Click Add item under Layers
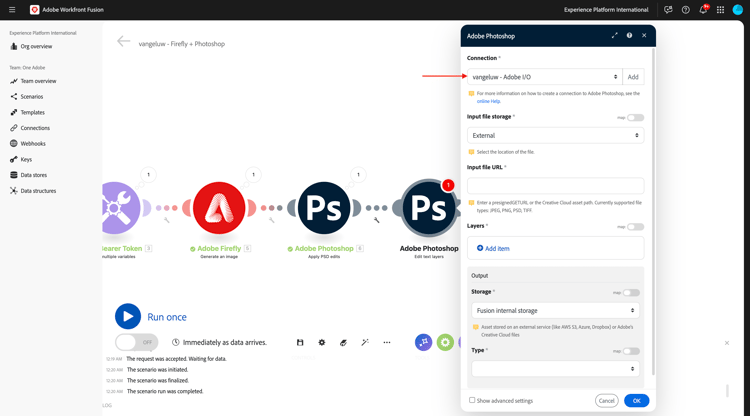This screenshot has width=750, height=416. click(x=493, y=248)
